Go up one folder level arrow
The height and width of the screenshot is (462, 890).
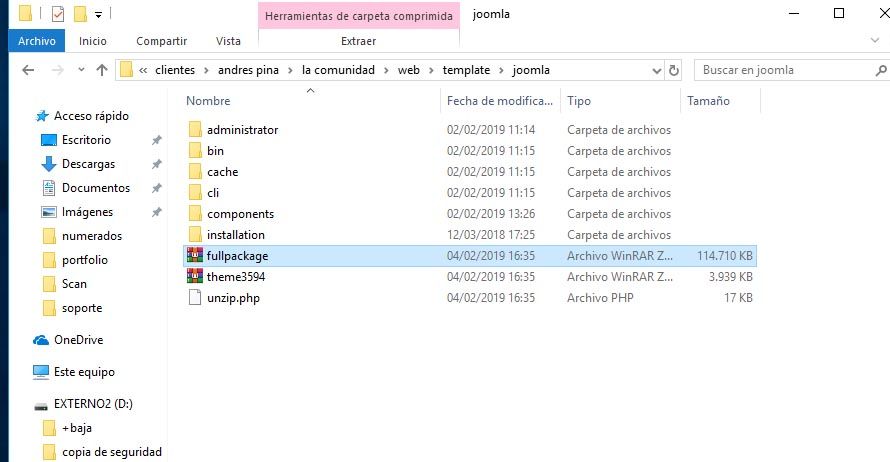coord(102,70)
